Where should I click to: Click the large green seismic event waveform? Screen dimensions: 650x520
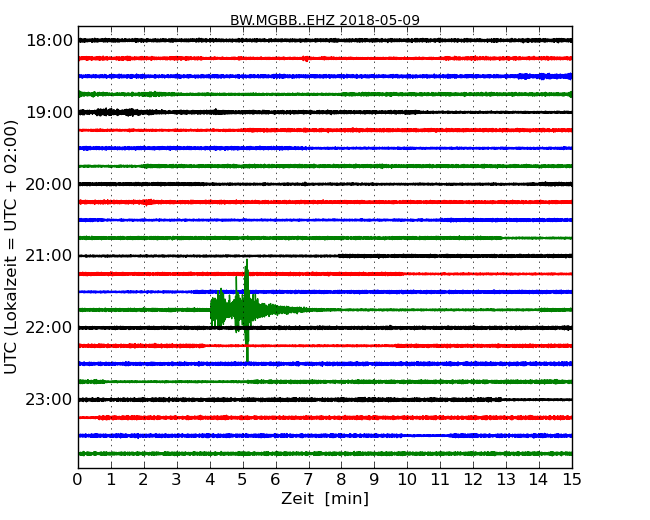click(x=247, y=310)
